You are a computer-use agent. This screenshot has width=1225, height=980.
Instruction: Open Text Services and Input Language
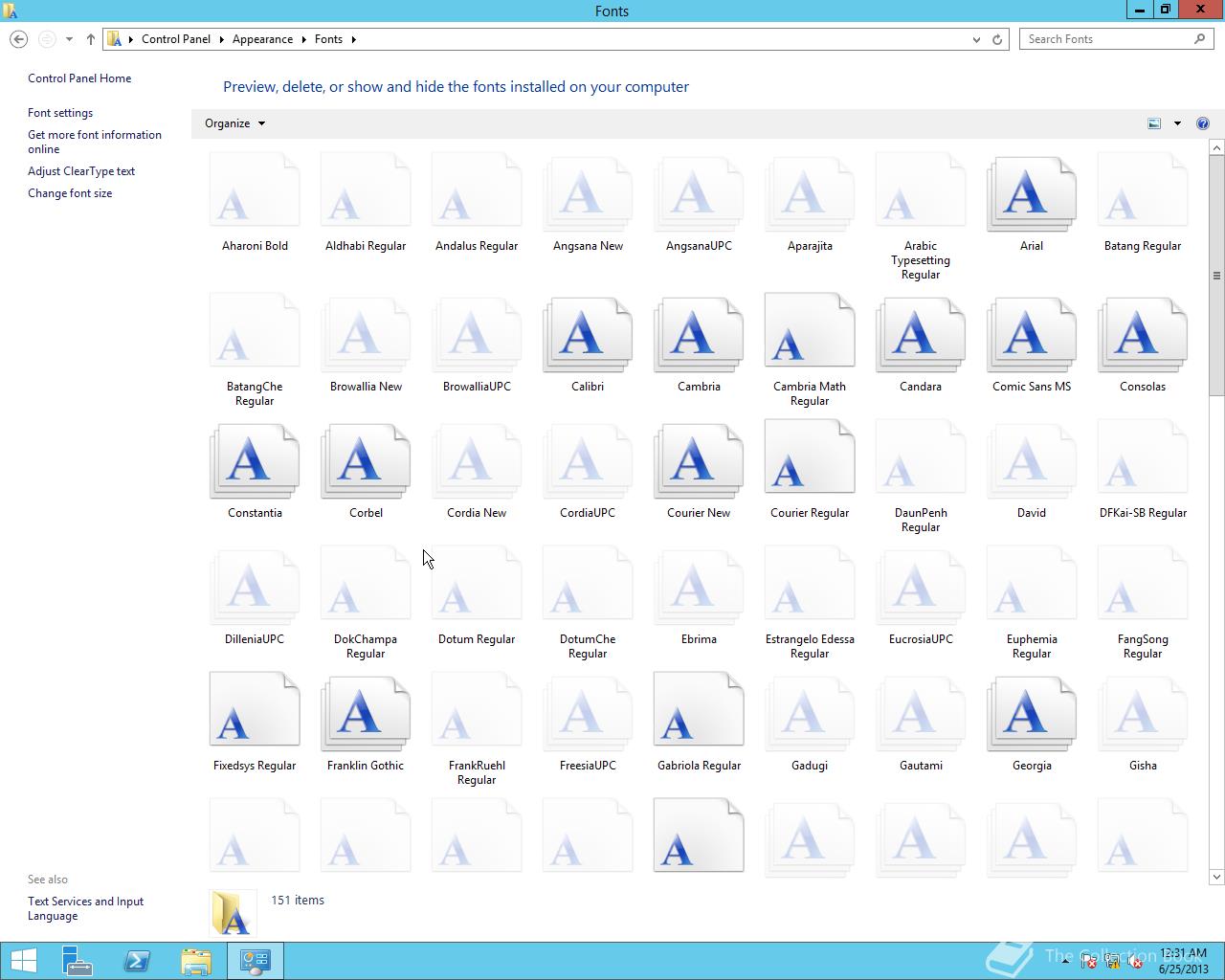(85, 908)
